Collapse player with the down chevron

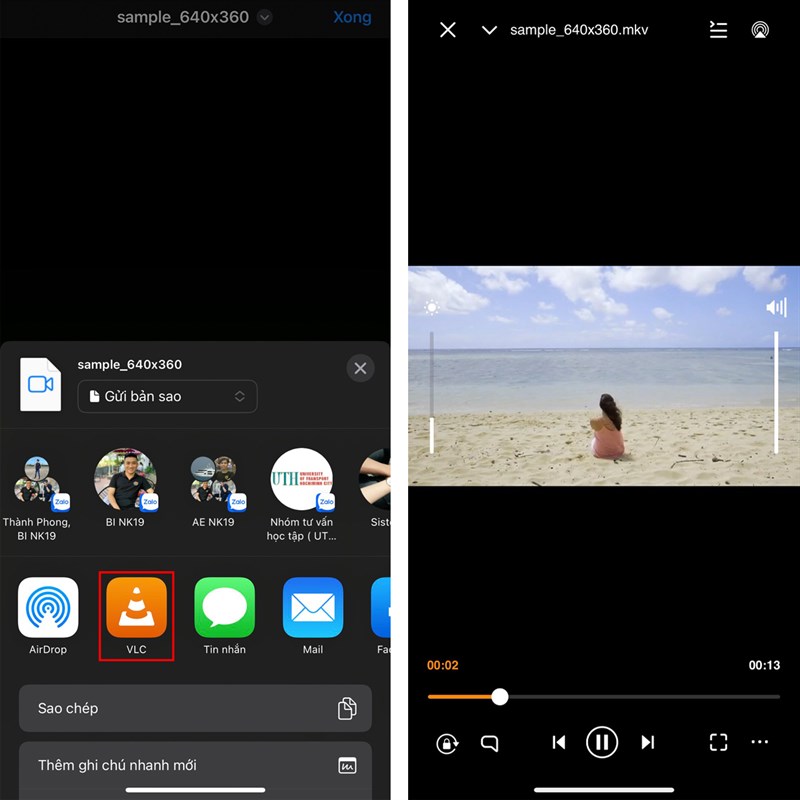pyautogui.click(x=489, y=30)
